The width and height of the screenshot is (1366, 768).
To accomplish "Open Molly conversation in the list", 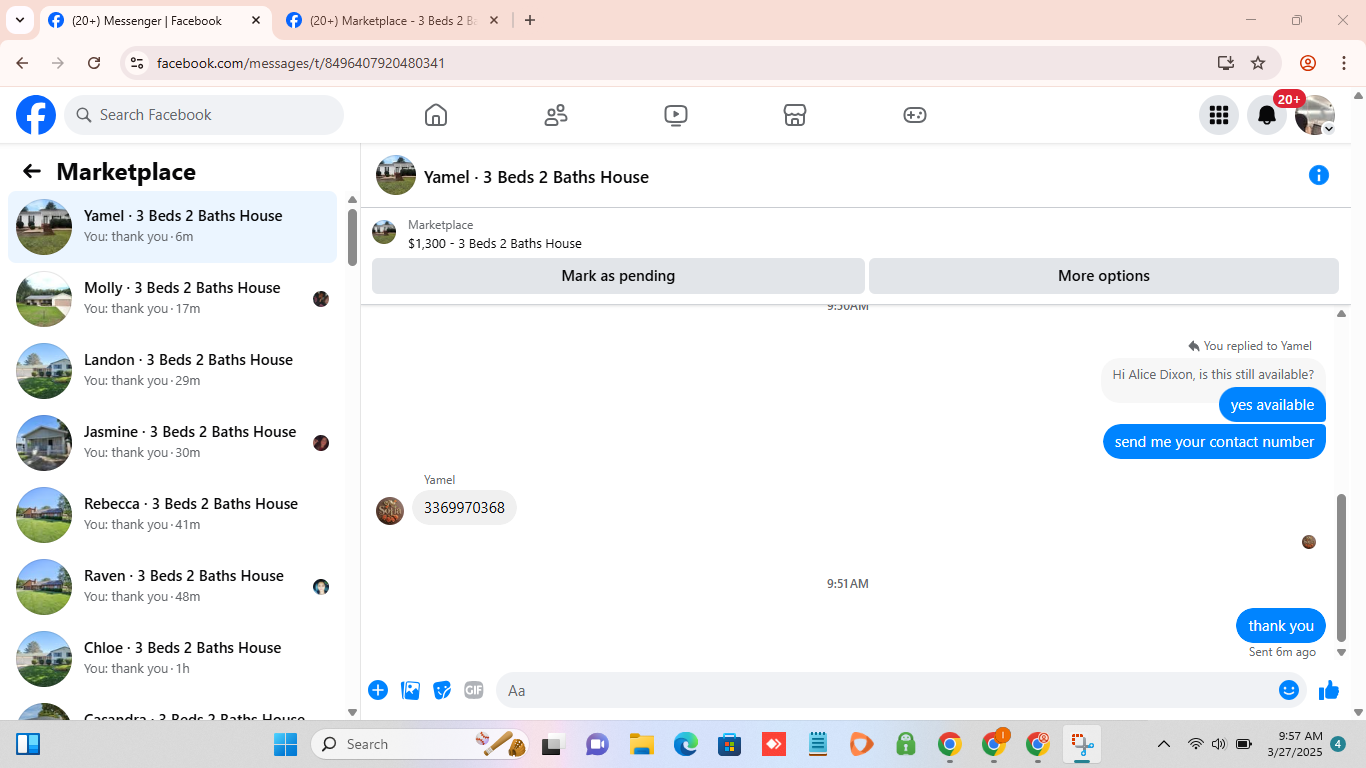I will tap(173, 299).
